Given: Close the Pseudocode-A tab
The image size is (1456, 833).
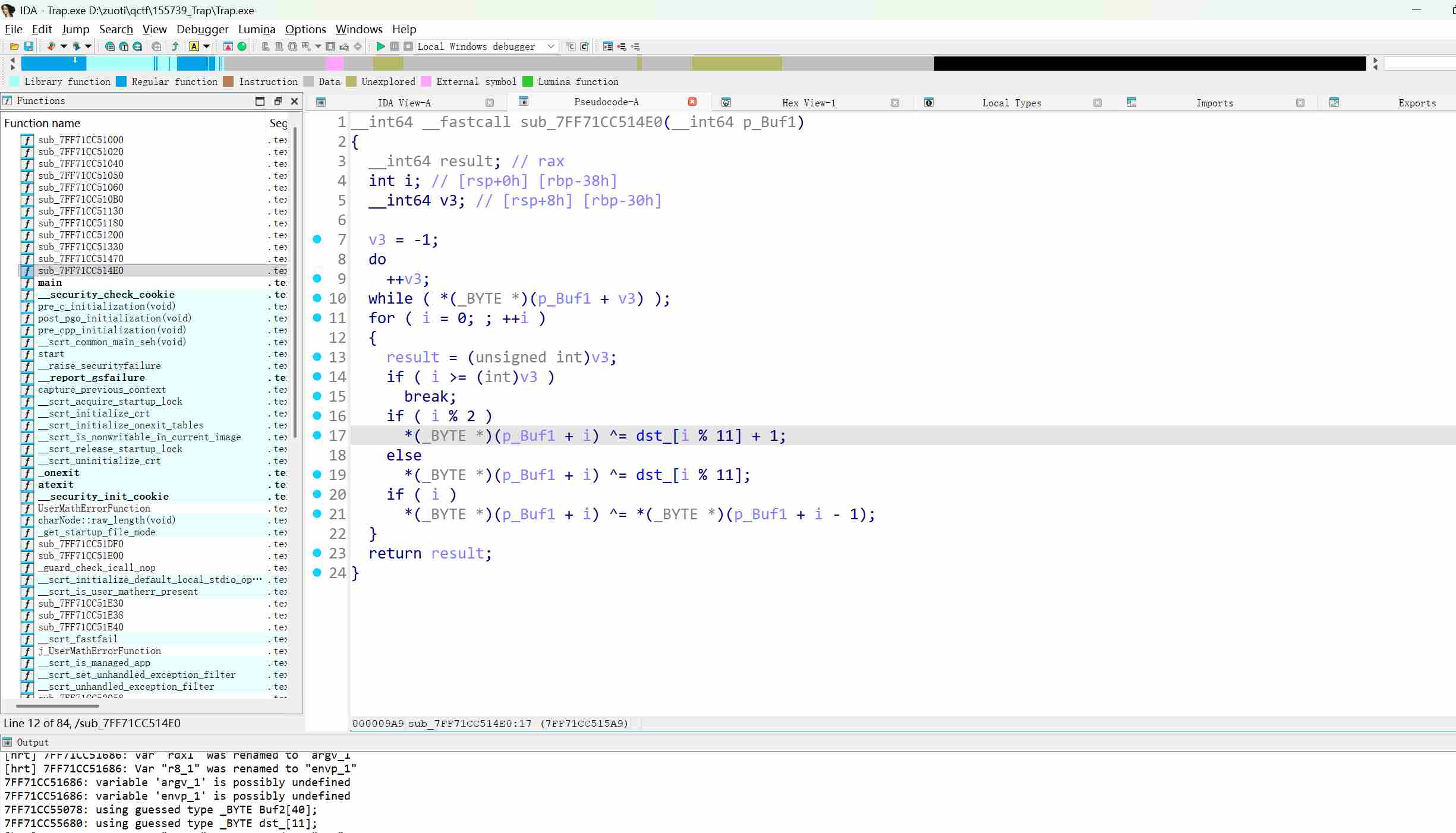Looking at the screenshot, I should pos(692,102).
